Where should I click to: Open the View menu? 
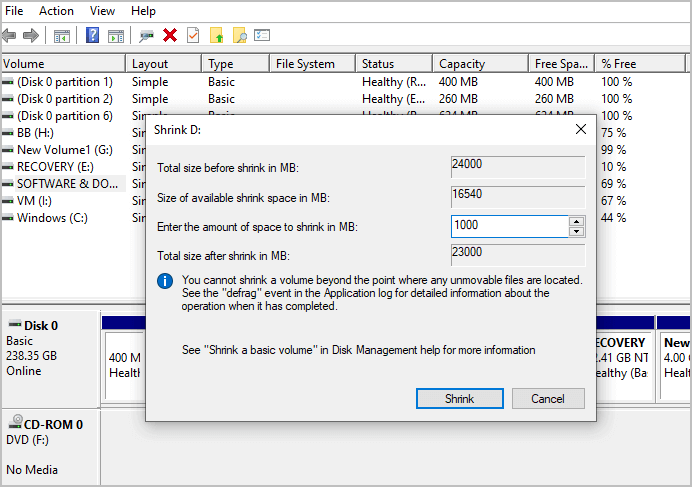coord(102,11)
